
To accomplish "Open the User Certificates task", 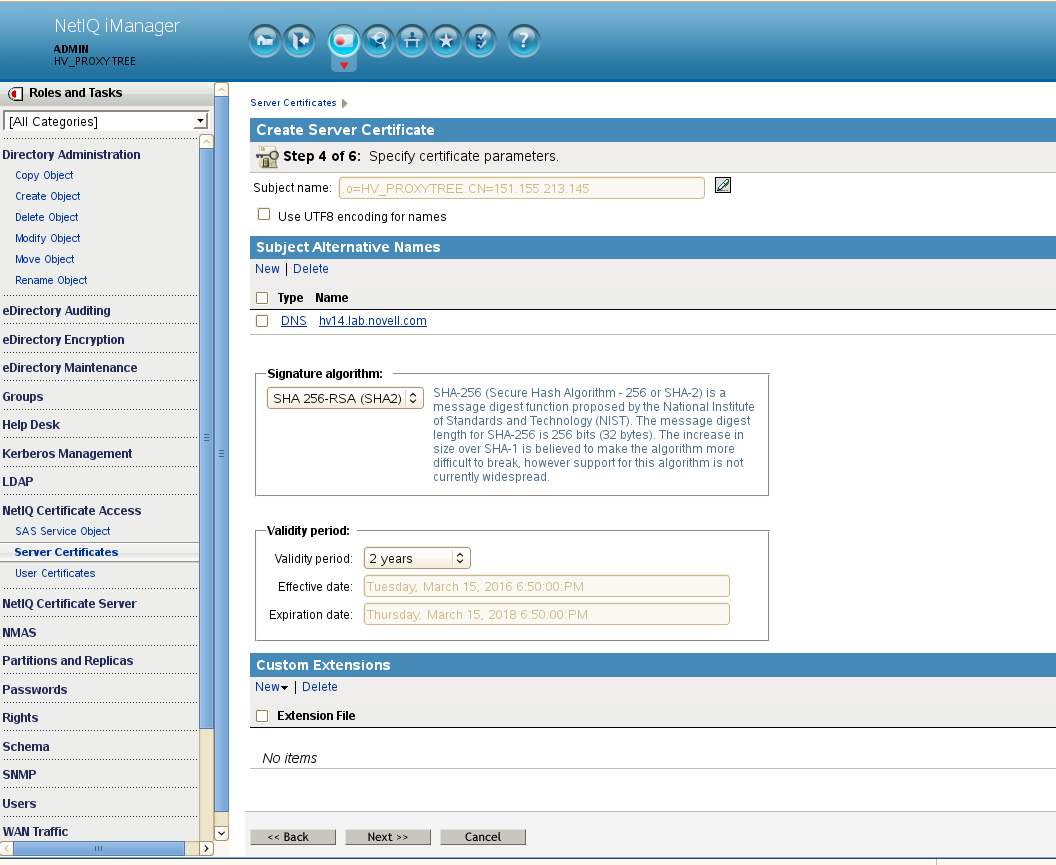I will coord(55,573).
